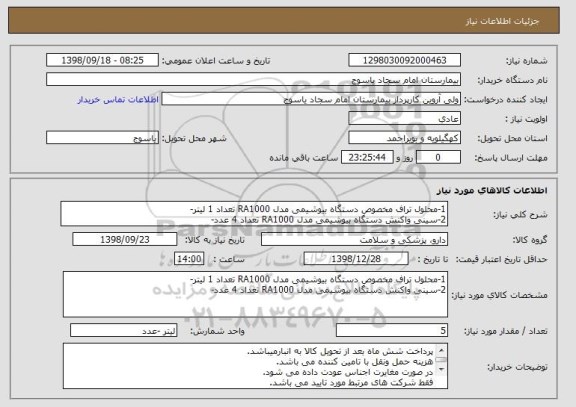Click the quantity field showing 5
The width and height of the screenshot is (576, 407).
[392, 331]
